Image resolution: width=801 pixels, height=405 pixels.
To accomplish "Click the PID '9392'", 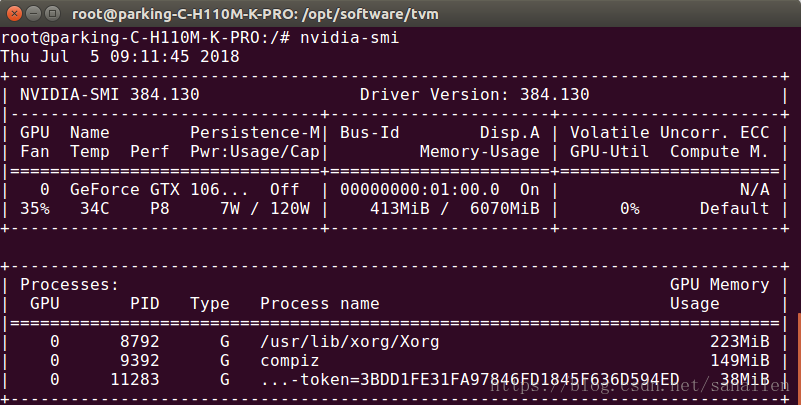I will click(139, 361).
